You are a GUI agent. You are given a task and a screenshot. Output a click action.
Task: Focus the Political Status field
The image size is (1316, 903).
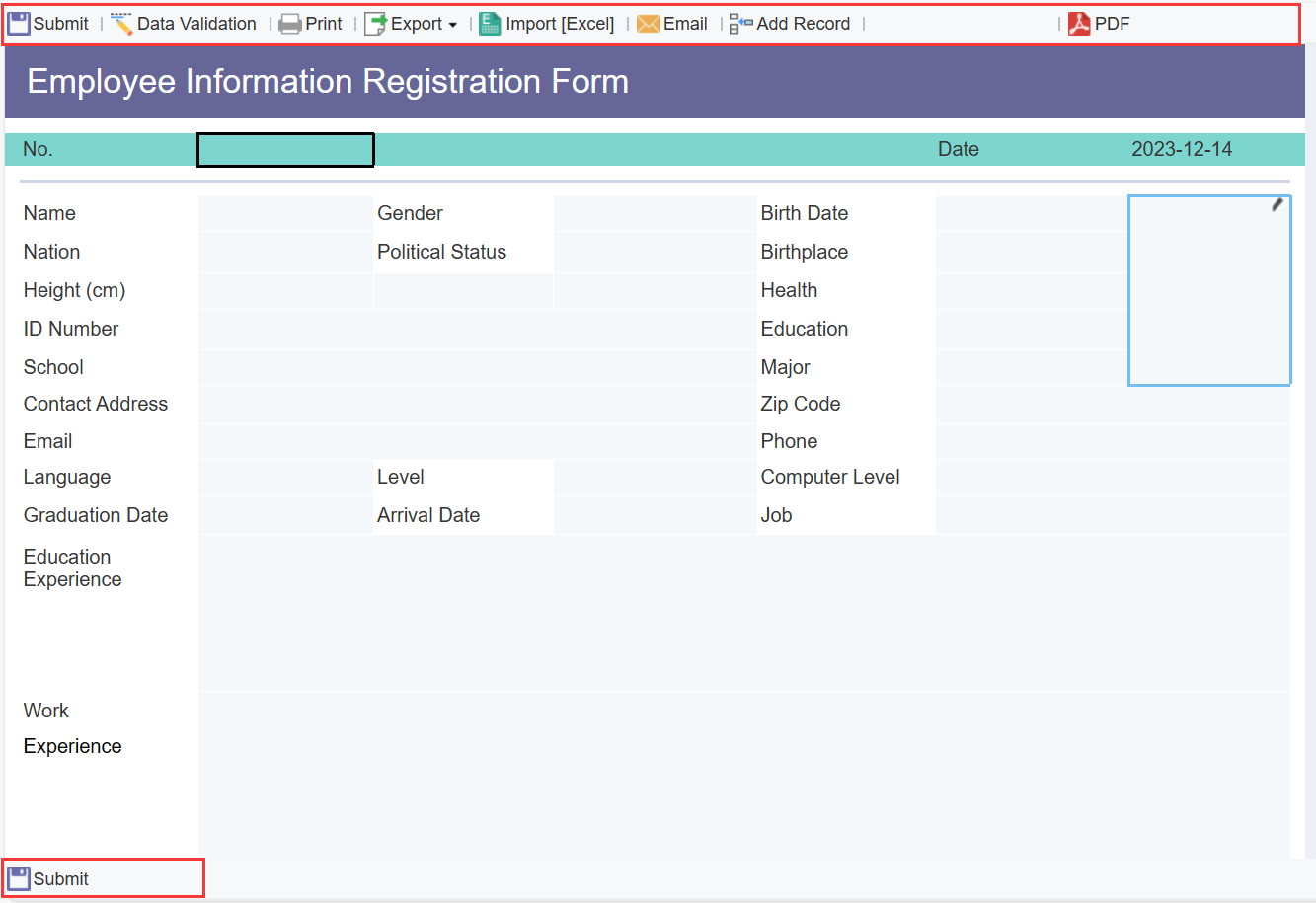click(x=655, y=253)
